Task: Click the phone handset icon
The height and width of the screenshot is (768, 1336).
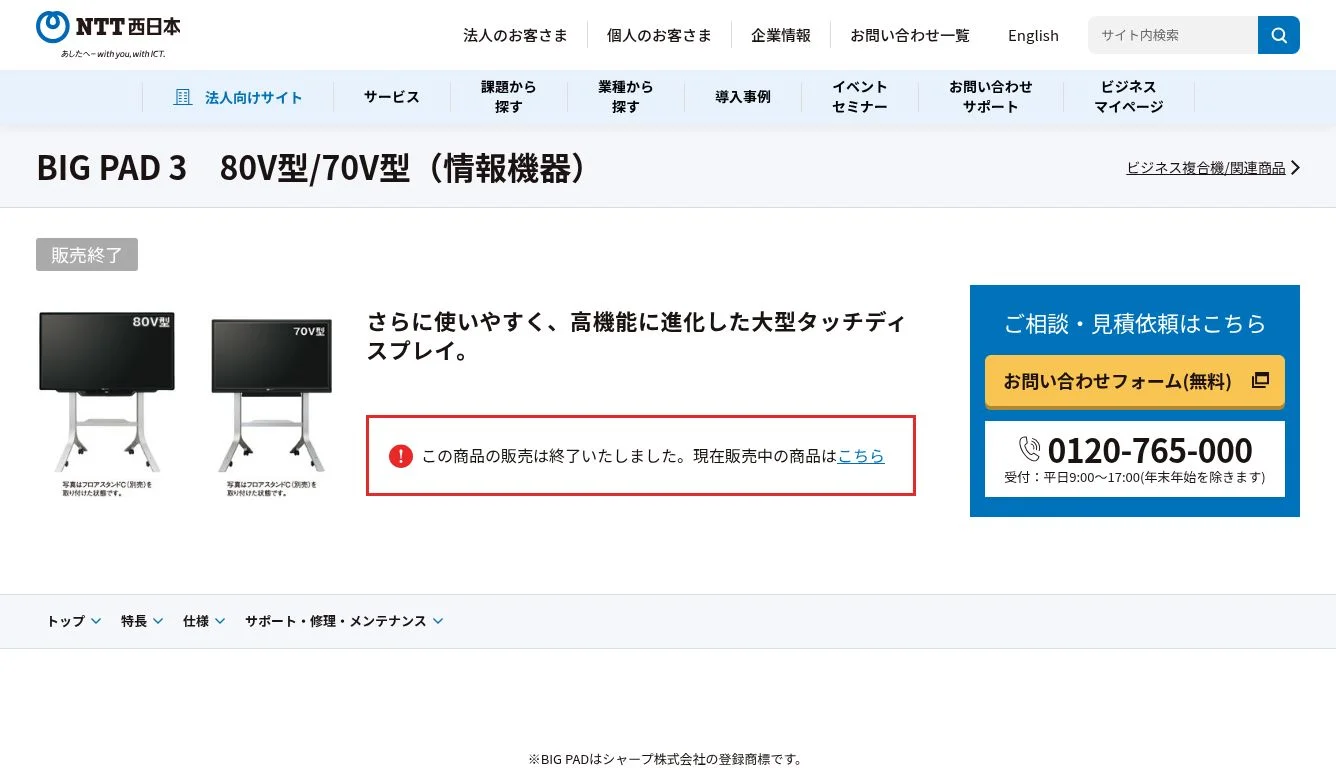Action: coord(1030,449)
